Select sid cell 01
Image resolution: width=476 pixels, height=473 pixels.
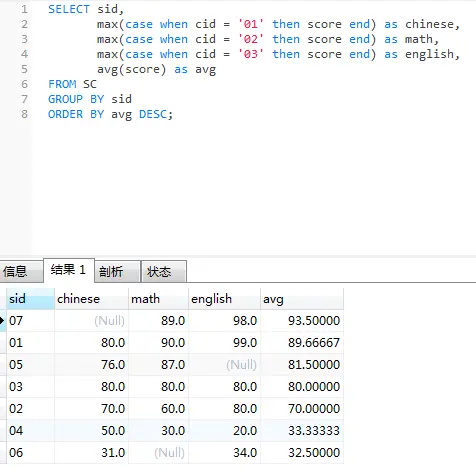(x=30, y=343)
